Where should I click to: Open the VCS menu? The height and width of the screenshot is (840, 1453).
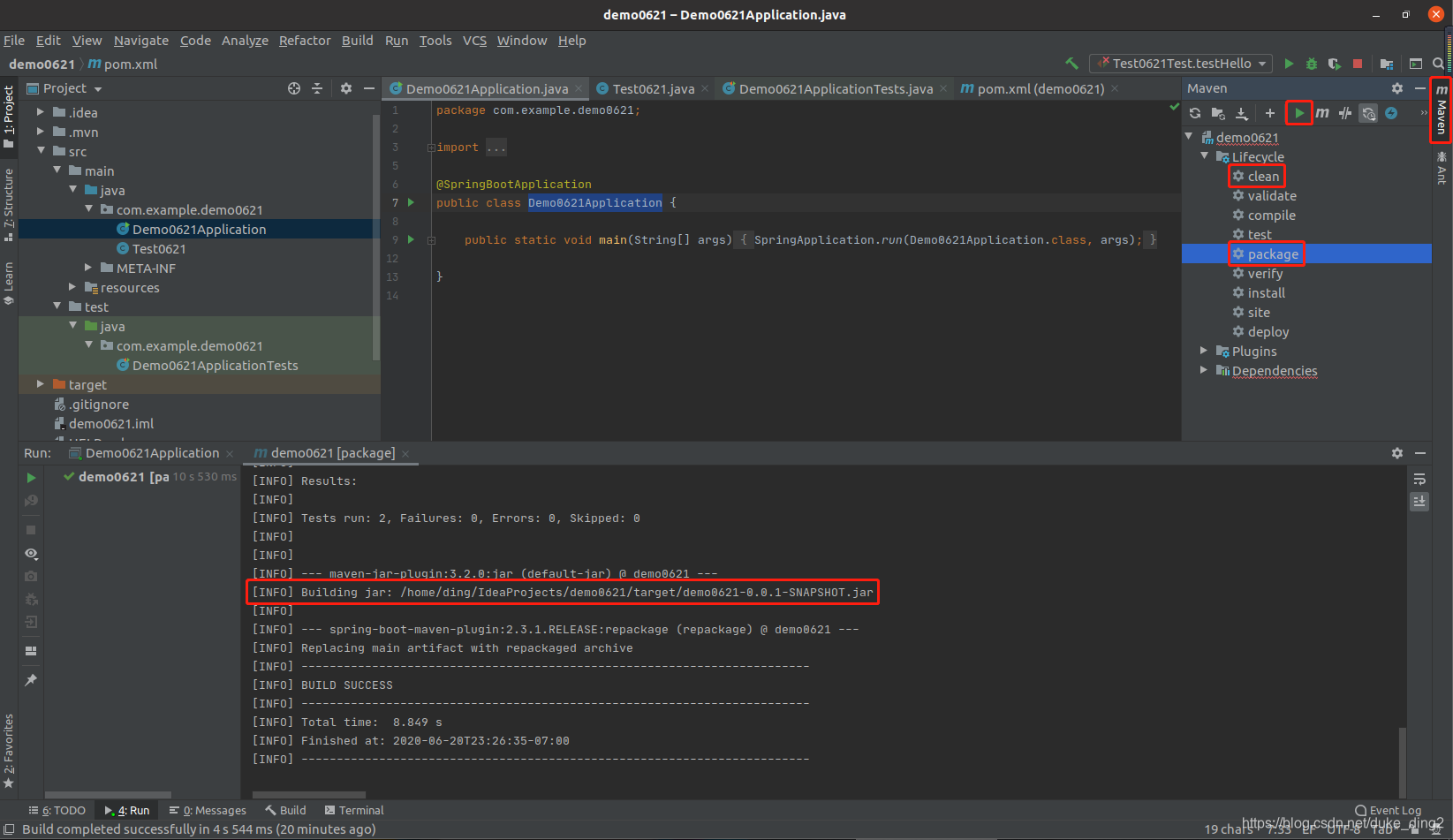click(474, 41)
